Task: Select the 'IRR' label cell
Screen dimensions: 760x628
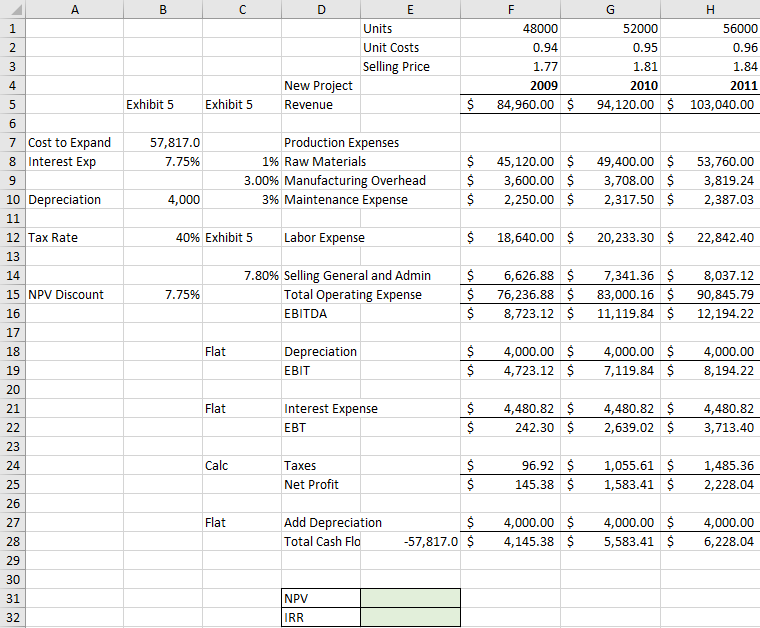Action: pyautogui.click(x=321, y=617)
